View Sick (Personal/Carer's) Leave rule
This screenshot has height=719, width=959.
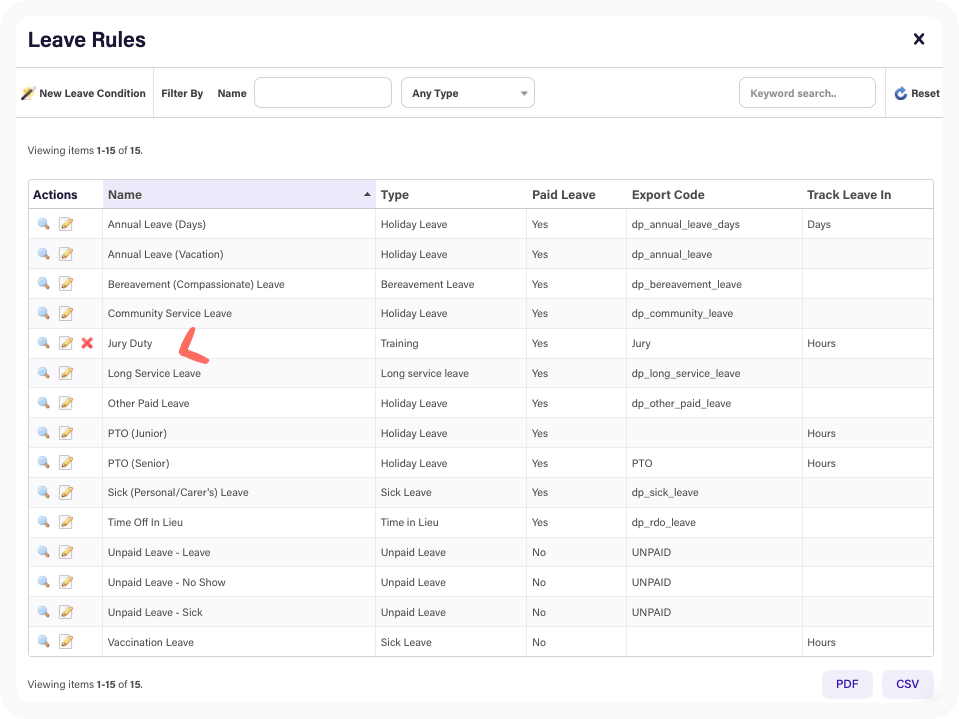coord(43,492)
